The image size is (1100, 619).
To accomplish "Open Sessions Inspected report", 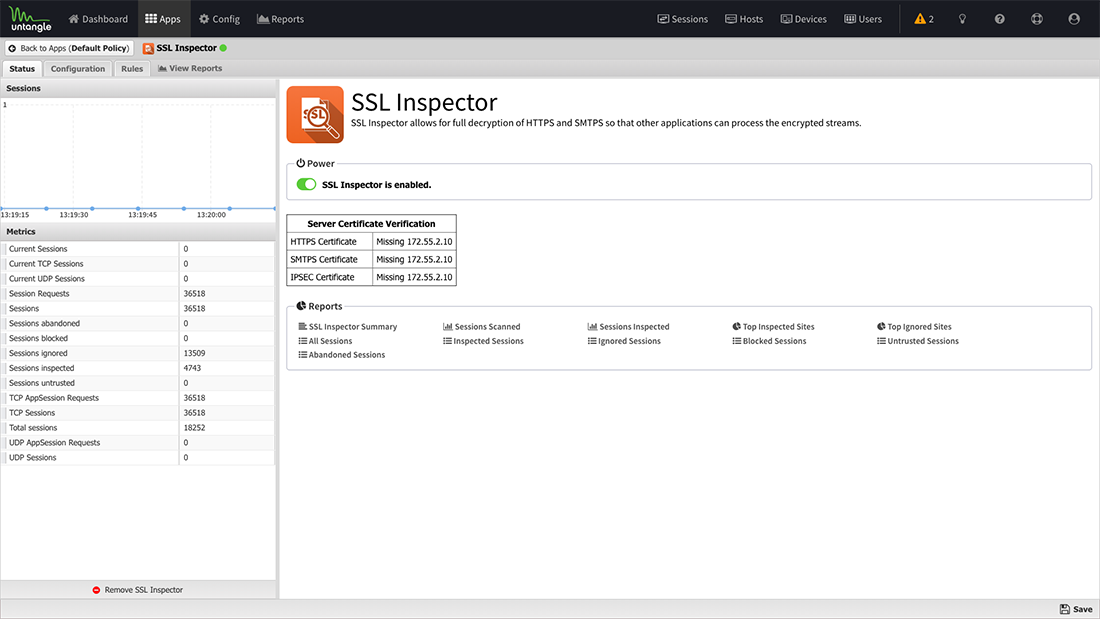I will [629, 326].
